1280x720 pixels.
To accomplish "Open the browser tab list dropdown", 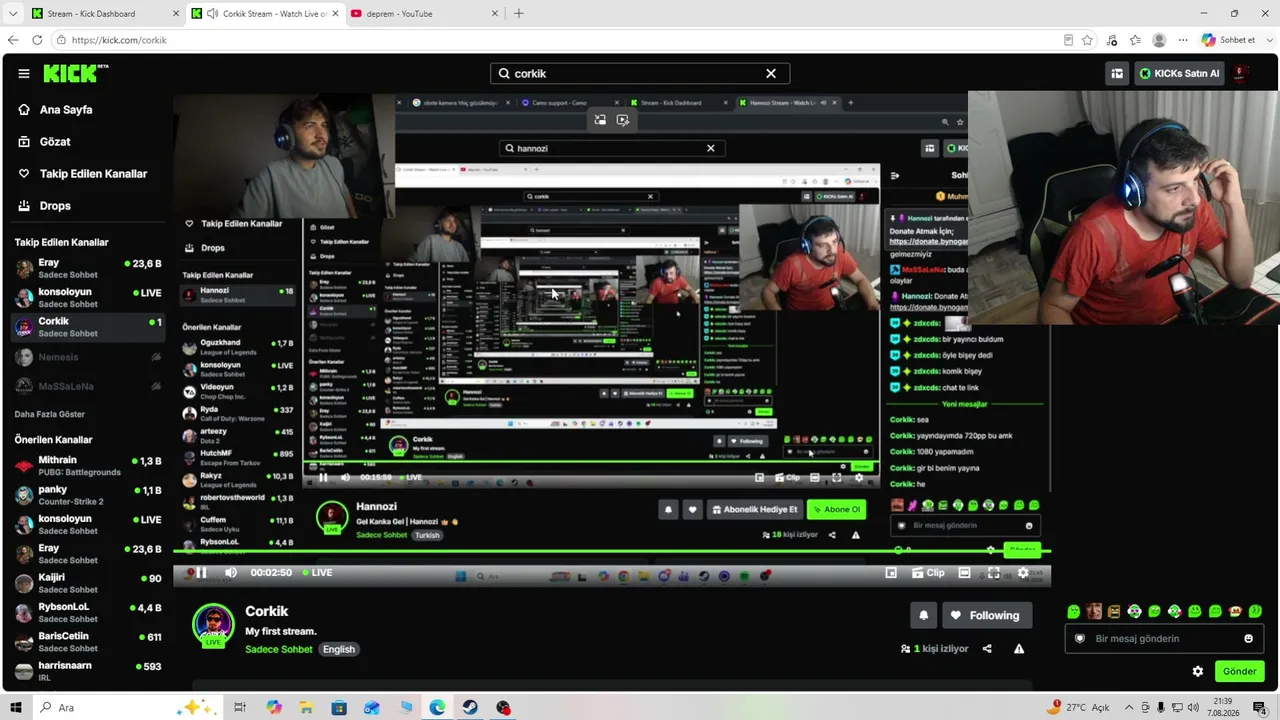I will [x=15, y=14].
